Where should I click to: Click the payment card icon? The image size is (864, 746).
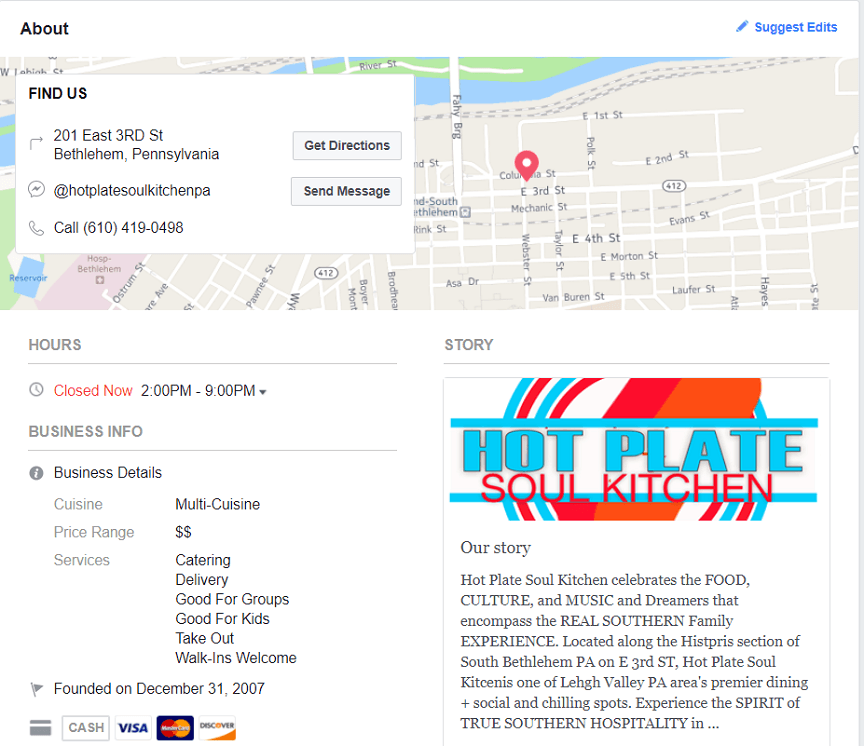(x=40, y=728)
